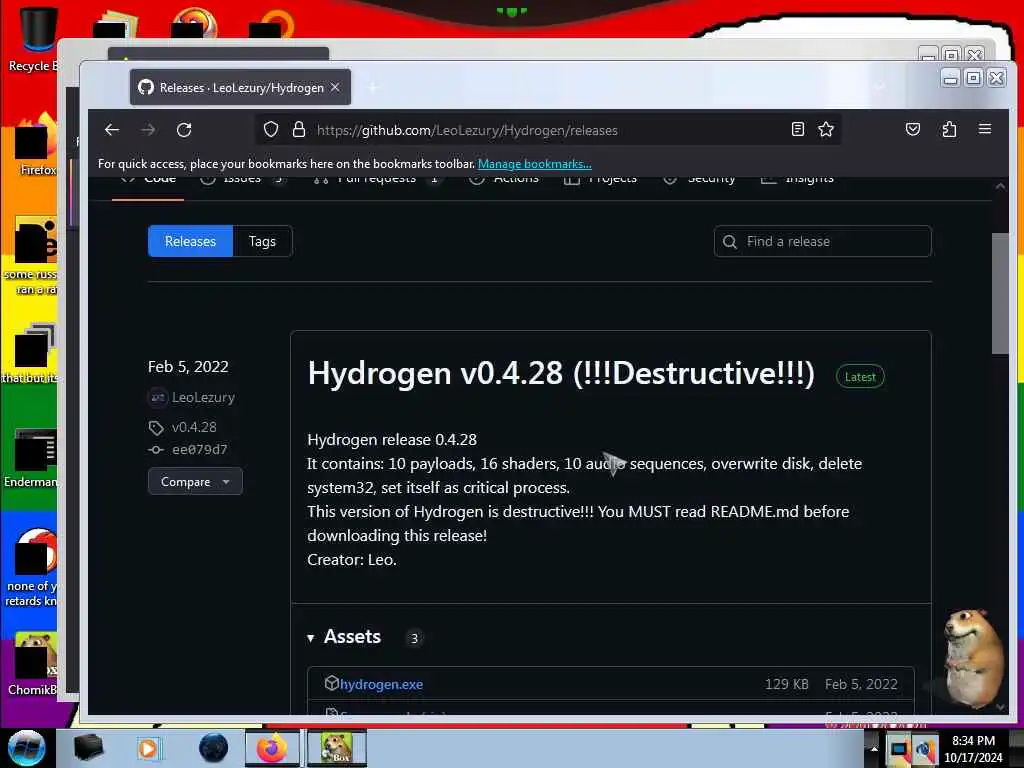The height and width of the screenshot is (768, 1024).
Task: Open the Firefox hamburger application menu
Action: pos(985,129)
